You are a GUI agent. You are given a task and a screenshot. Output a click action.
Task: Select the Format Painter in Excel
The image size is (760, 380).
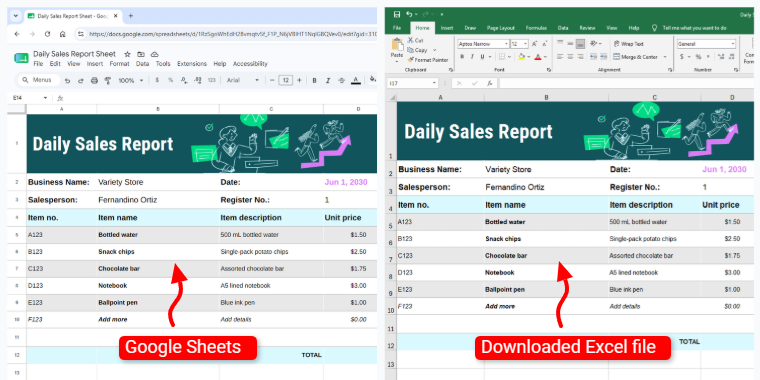point(428,60)
